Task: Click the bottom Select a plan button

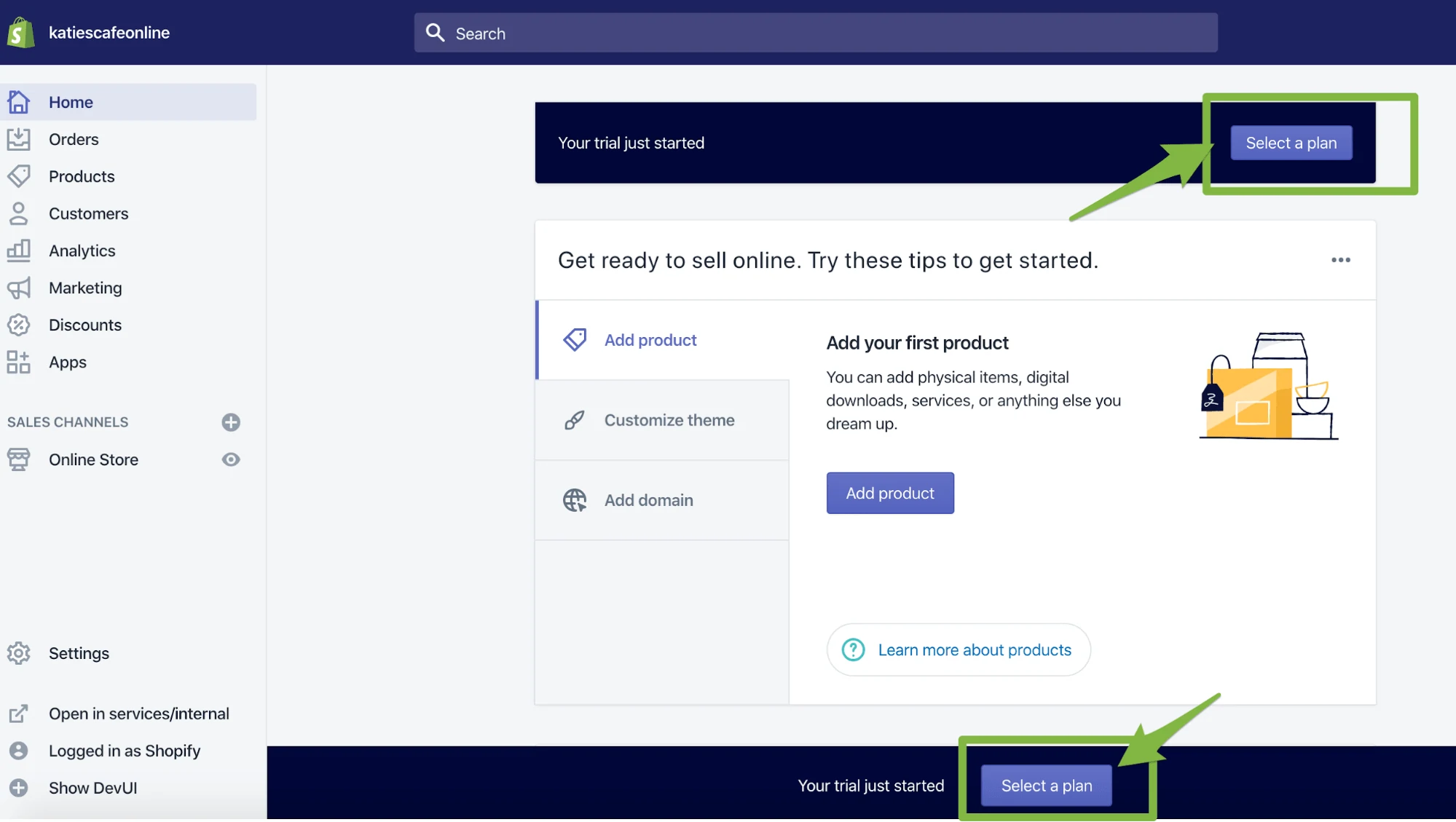Action: click(x=1046, y=785)
